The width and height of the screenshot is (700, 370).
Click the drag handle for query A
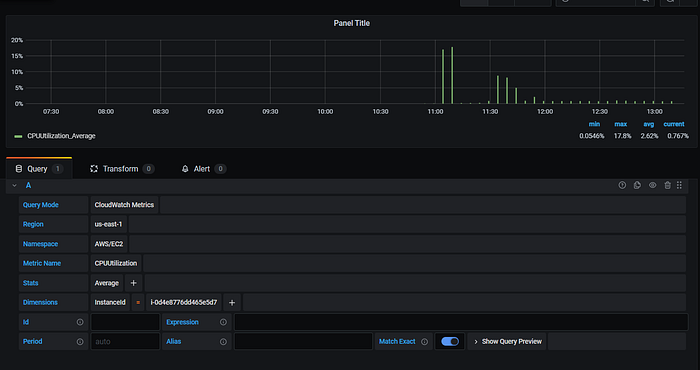coord(679,185)
